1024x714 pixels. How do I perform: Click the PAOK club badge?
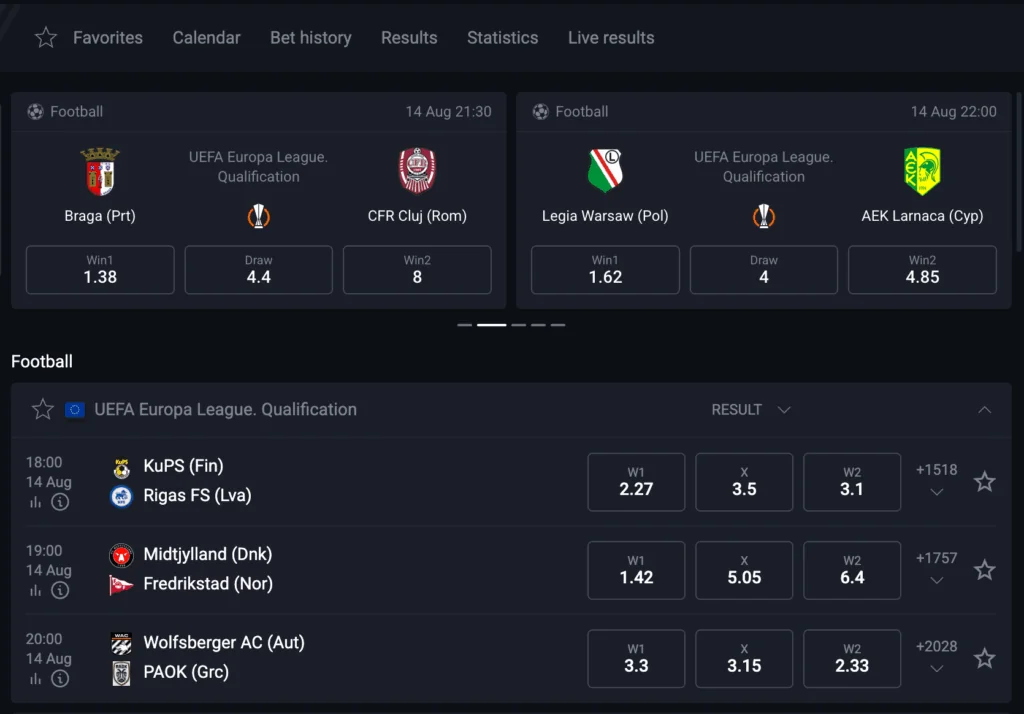click(121, 672)
